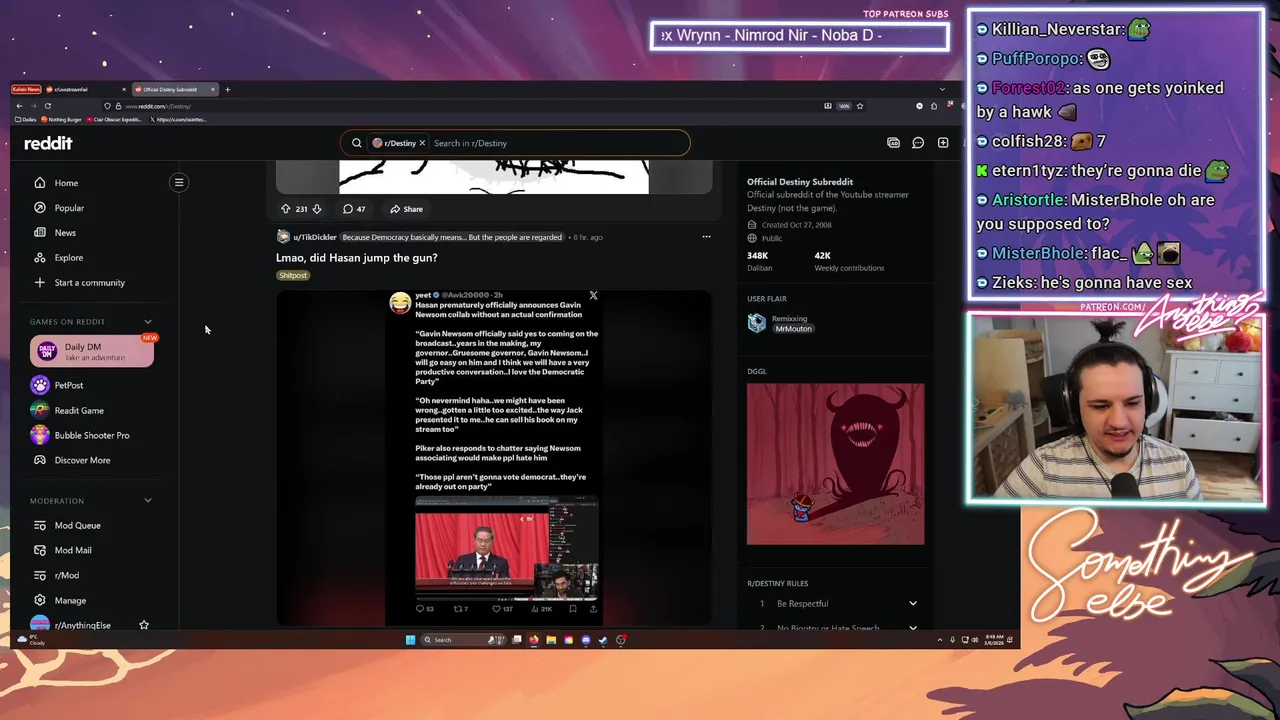
Task: Open the 47 comments
Action: coord(354,209)
